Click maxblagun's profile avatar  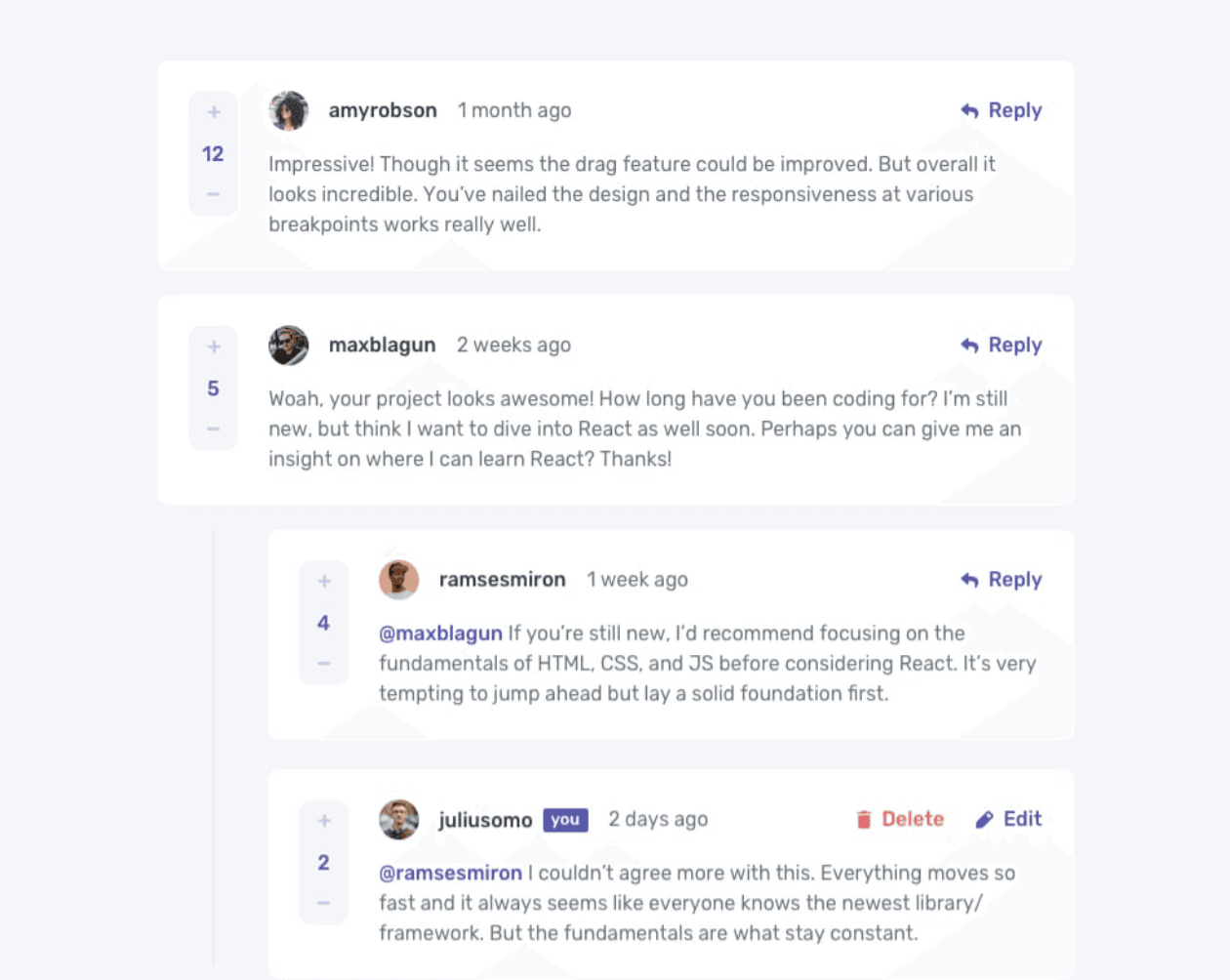[289, 346]
